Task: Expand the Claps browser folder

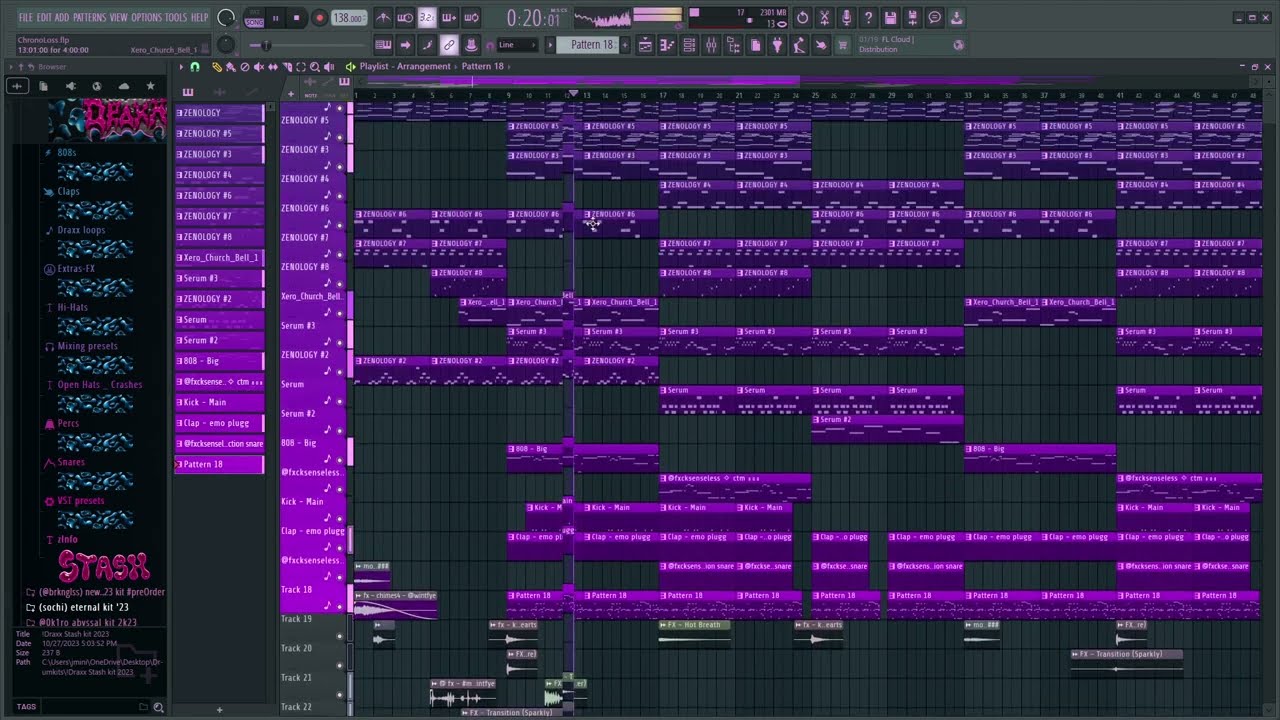Action: pos(68,192)
